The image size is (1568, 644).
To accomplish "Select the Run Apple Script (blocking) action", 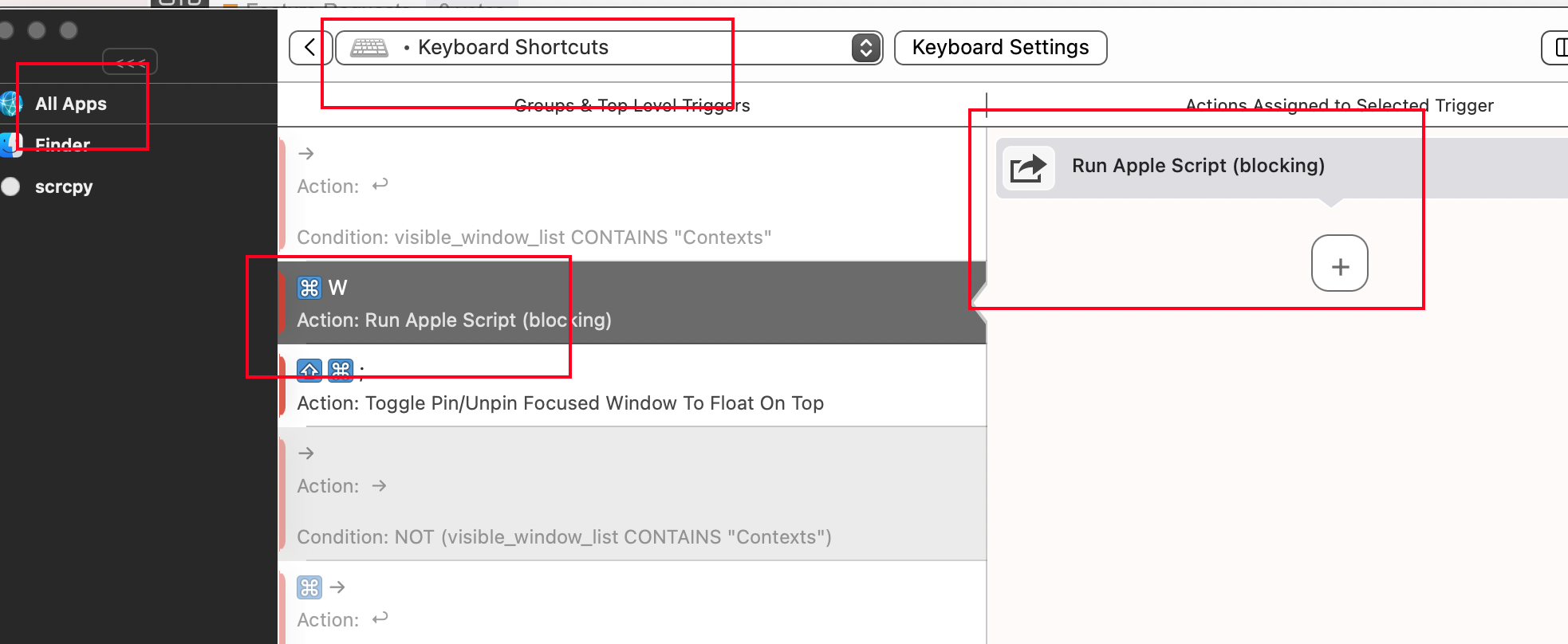I will click(x=1282, y=168).
